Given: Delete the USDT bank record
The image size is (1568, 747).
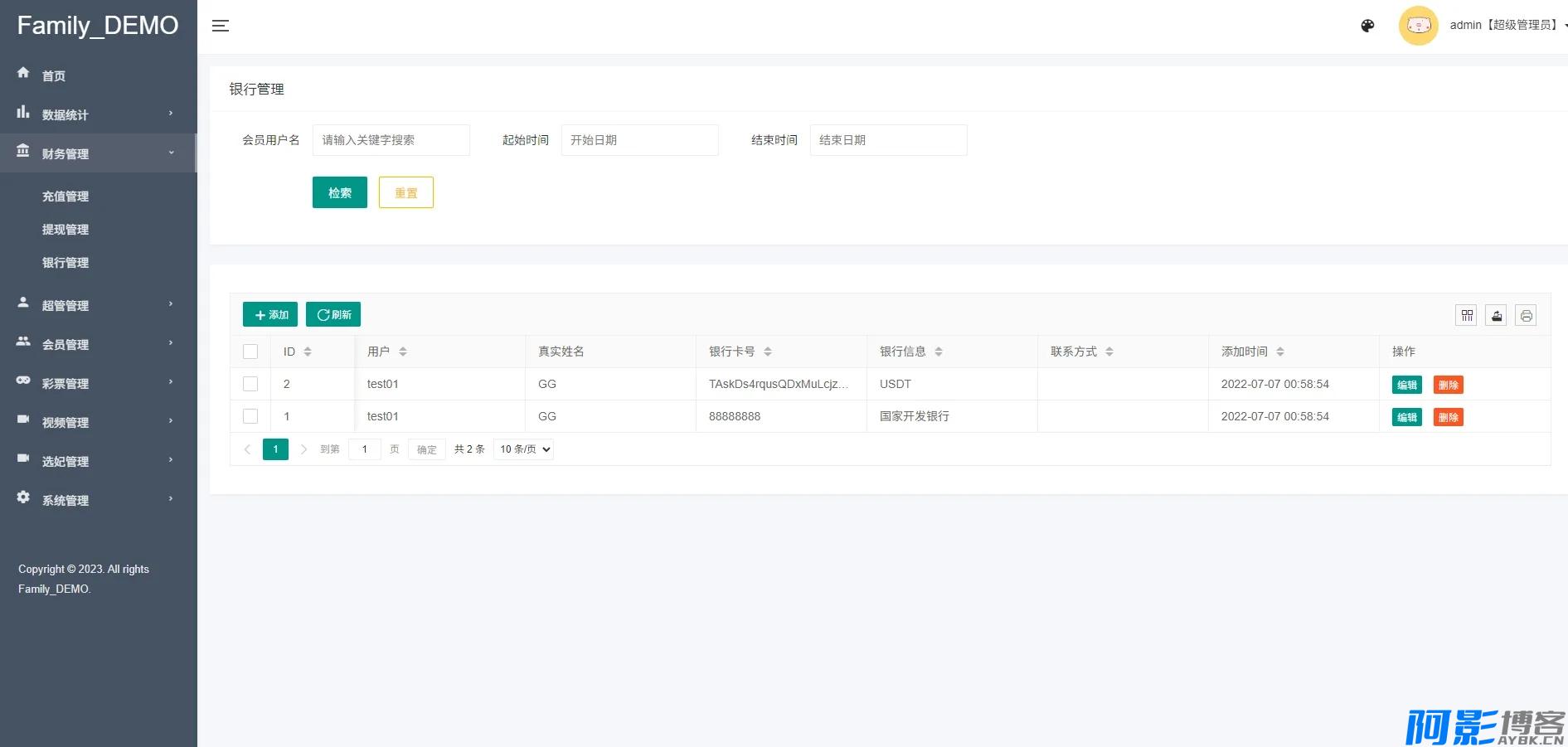Looking at the screenshot, I should pyautogui.click(x=1448, y=385).
